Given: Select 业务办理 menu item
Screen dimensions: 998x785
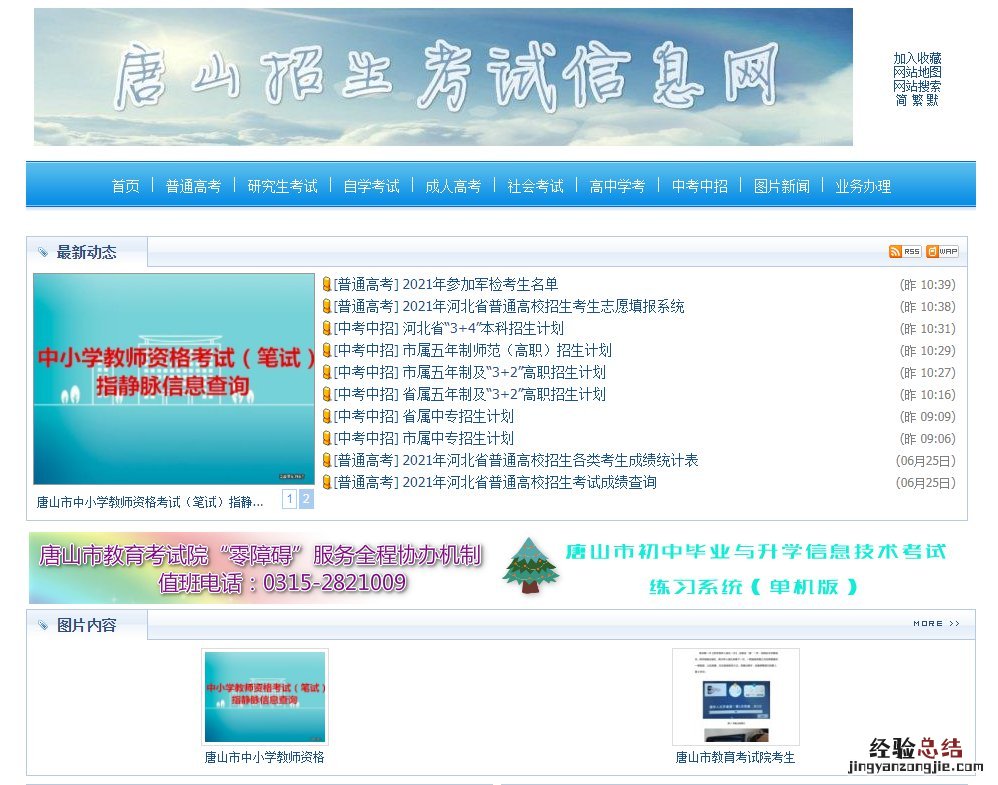Looking at the screenshot, I should [863, 186].
